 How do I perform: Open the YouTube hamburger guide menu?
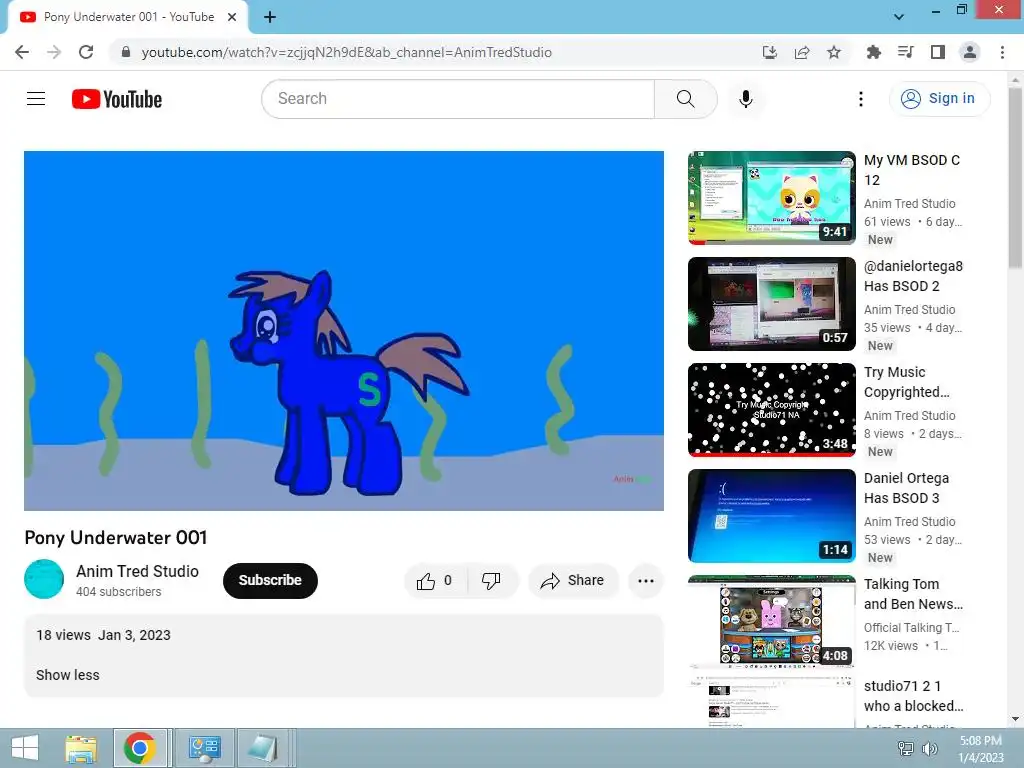(x=36, y=99)
